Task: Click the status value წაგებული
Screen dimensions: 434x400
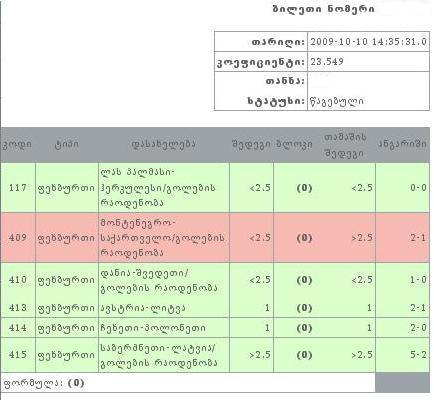Action: [x=337, y=101]
